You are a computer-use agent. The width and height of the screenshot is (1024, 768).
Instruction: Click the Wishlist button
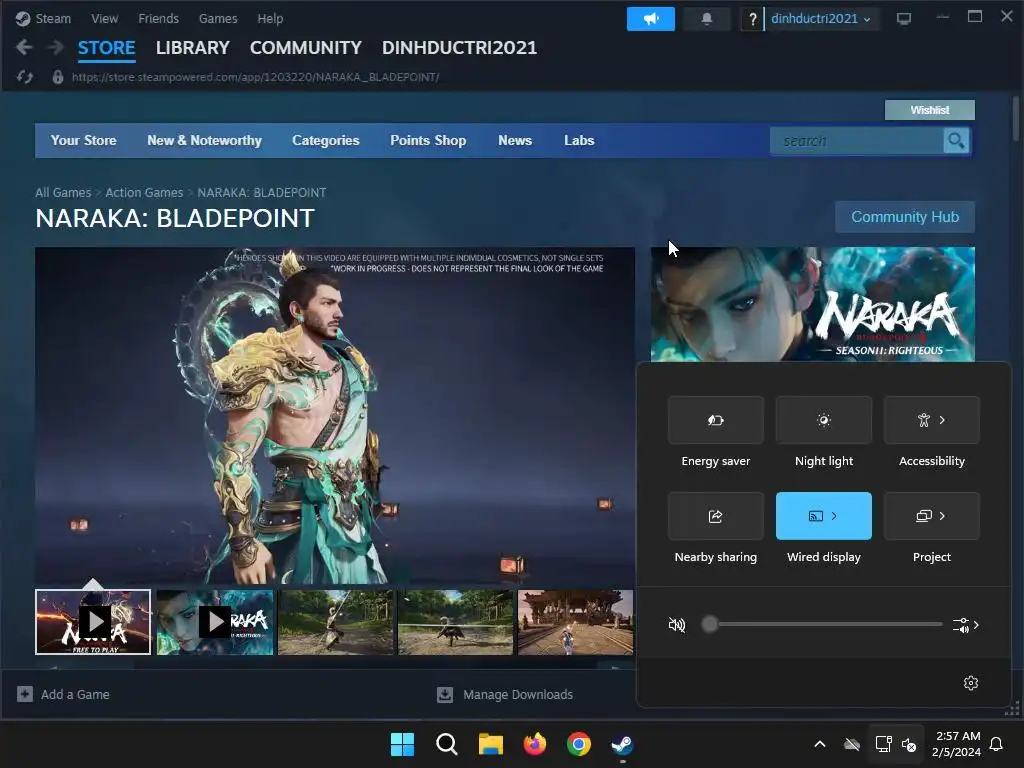click(x=930, y=110)
